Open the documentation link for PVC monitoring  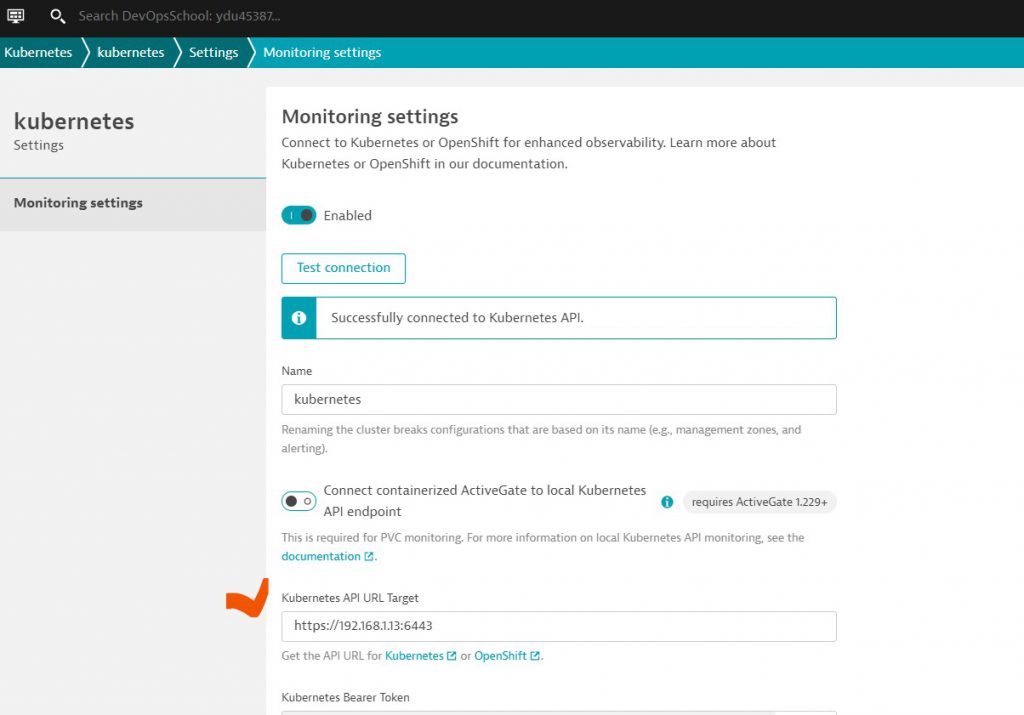(321, 556)
